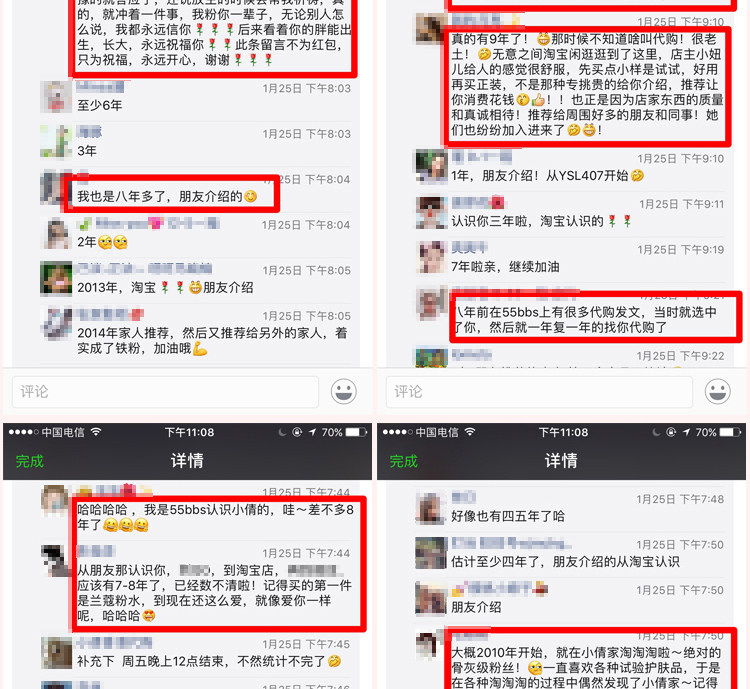
Task: Open avatar beside 好像也有四五年了哈 comment
Action: pos(431,507)
